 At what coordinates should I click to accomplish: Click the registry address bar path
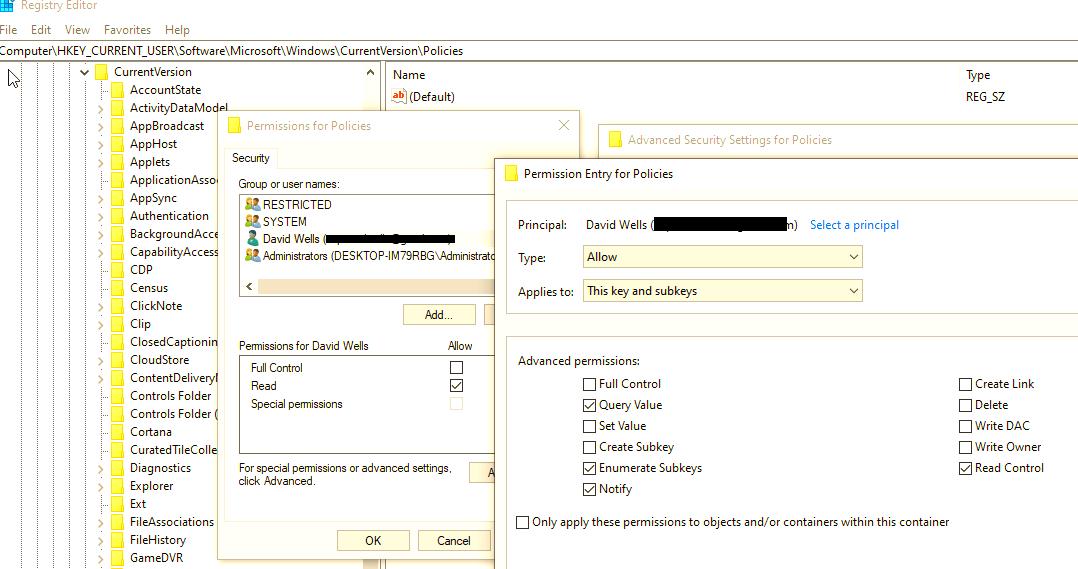click(x=231, y=51)
